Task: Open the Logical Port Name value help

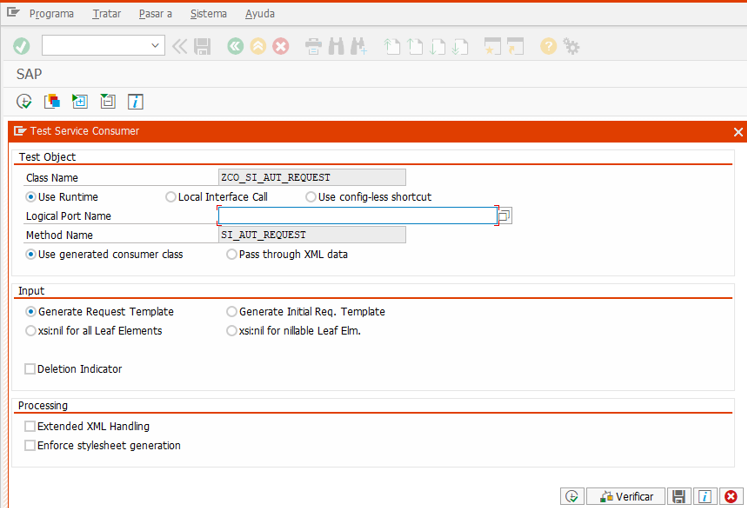Action: (x=505, y=216)
